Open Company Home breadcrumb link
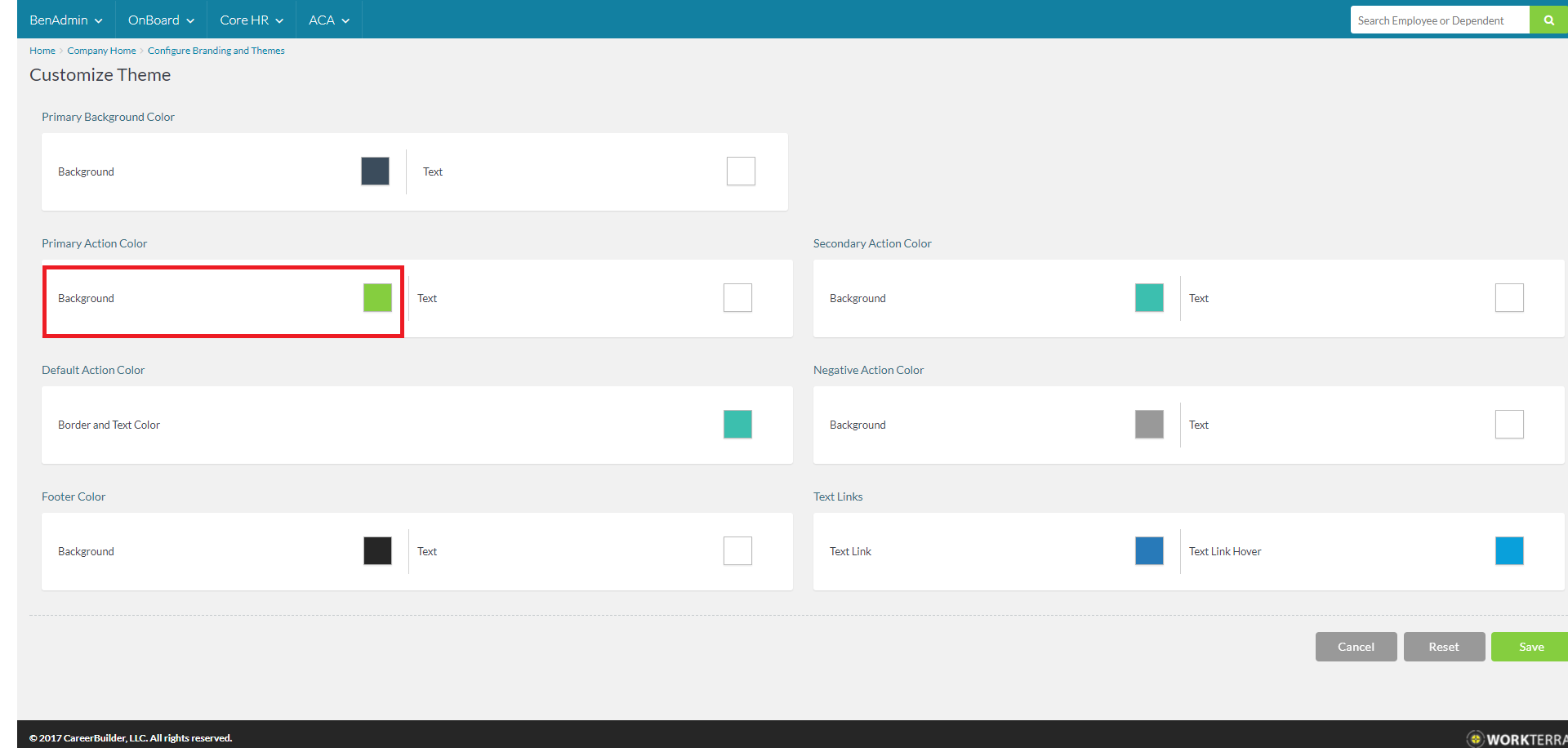Screen dimensions: 1568x748 click(x=101, y=51)
